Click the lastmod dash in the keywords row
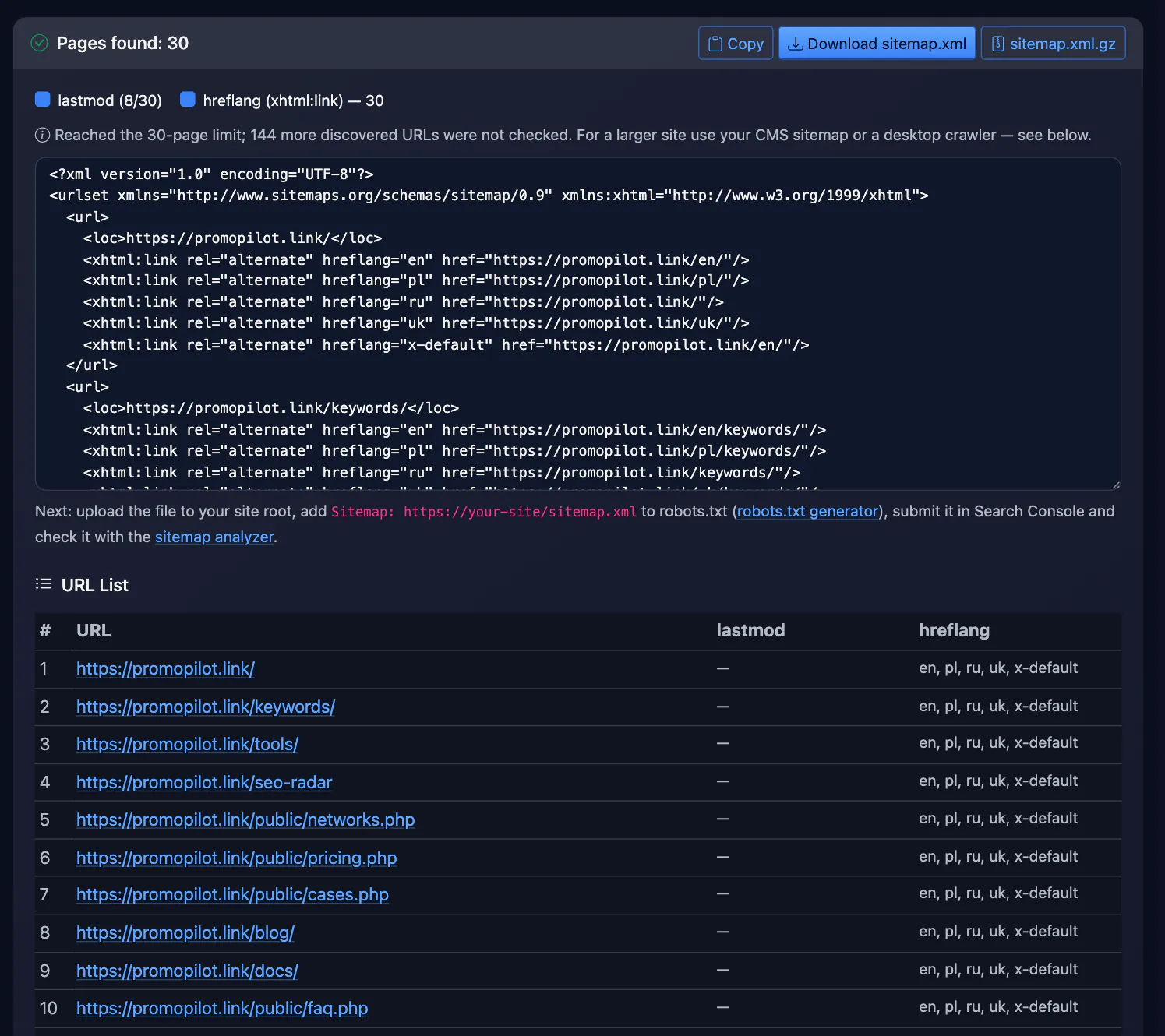1165x1036 pixels. [x=723, y=707]
